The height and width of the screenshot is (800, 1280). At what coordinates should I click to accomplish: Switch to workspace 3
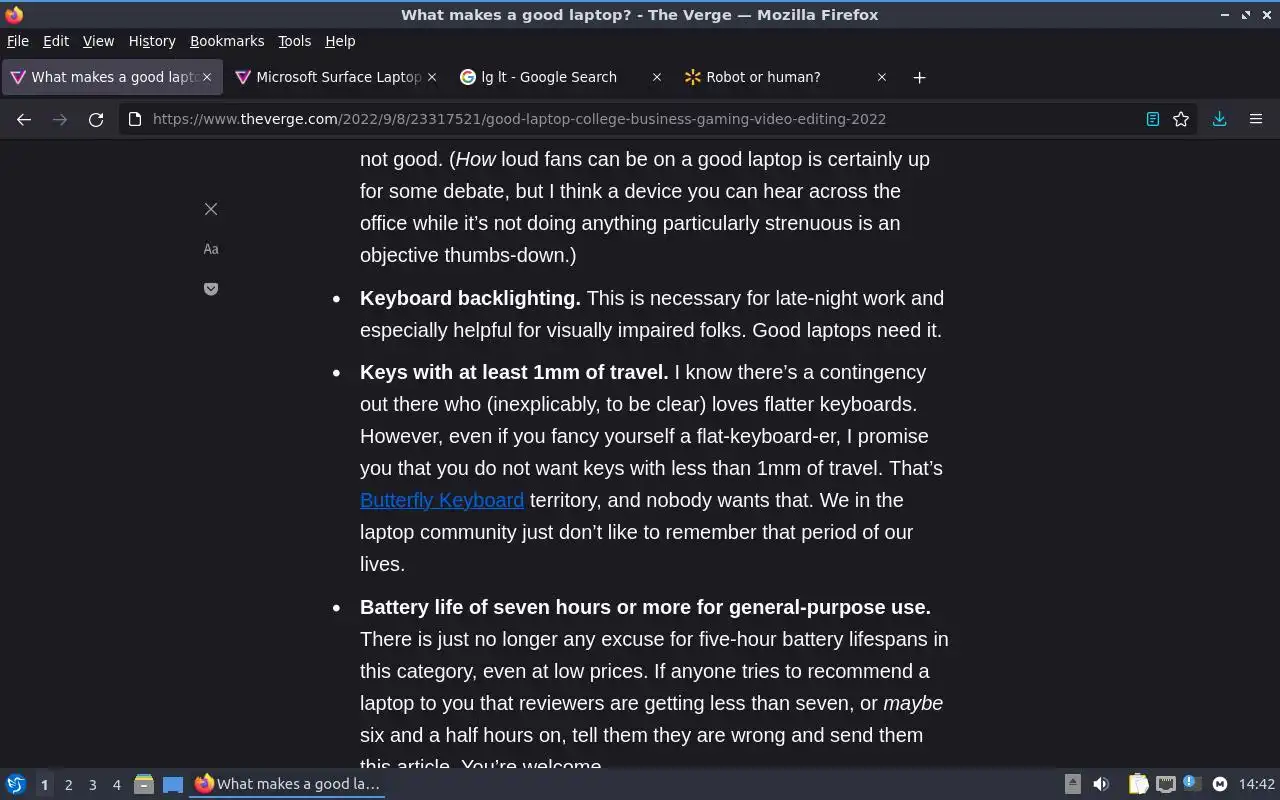tap(92, 785)
